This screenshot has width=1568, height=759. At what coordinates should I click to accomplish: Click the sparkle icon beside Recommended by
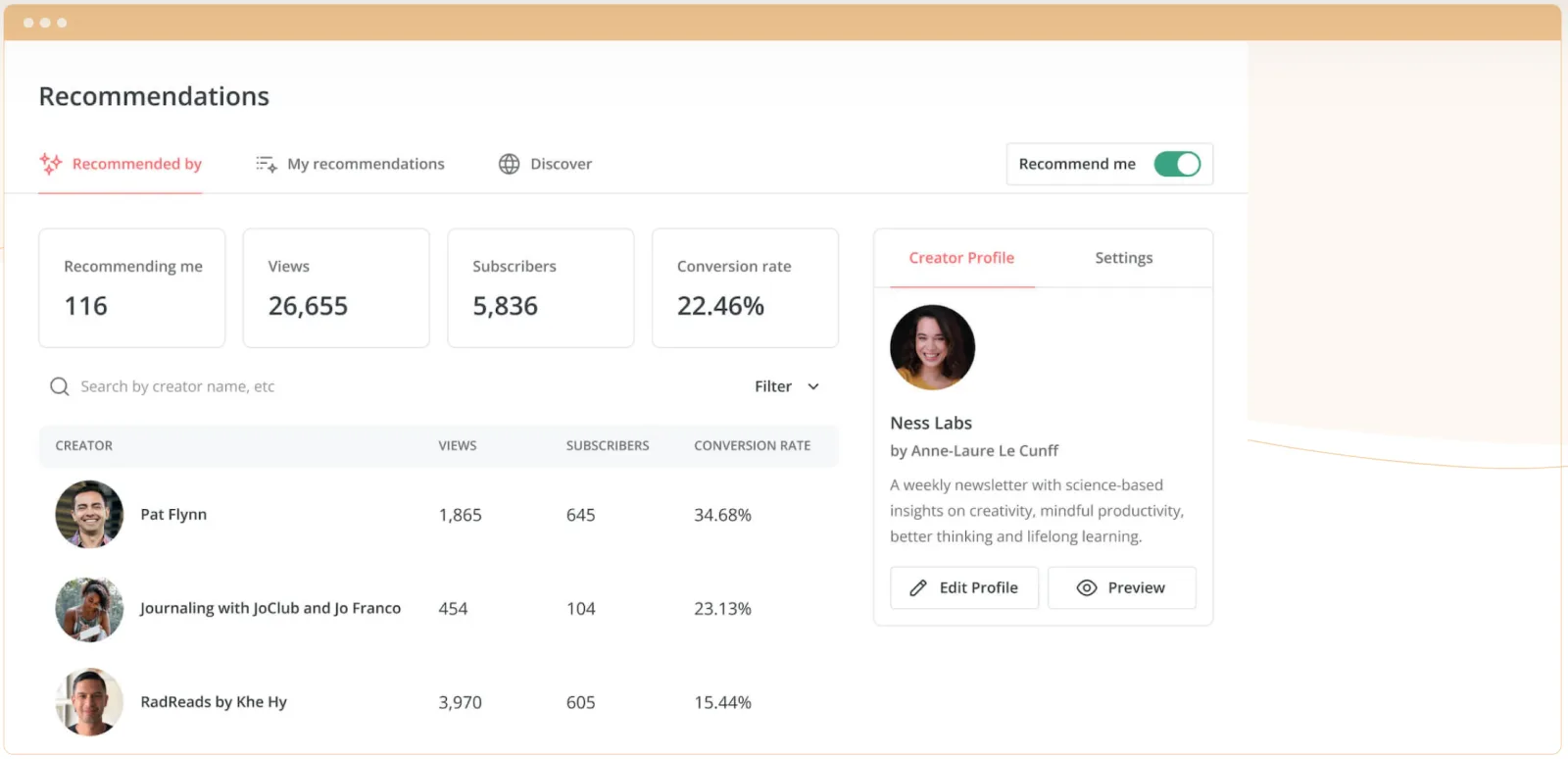click(x=51, y=164)
